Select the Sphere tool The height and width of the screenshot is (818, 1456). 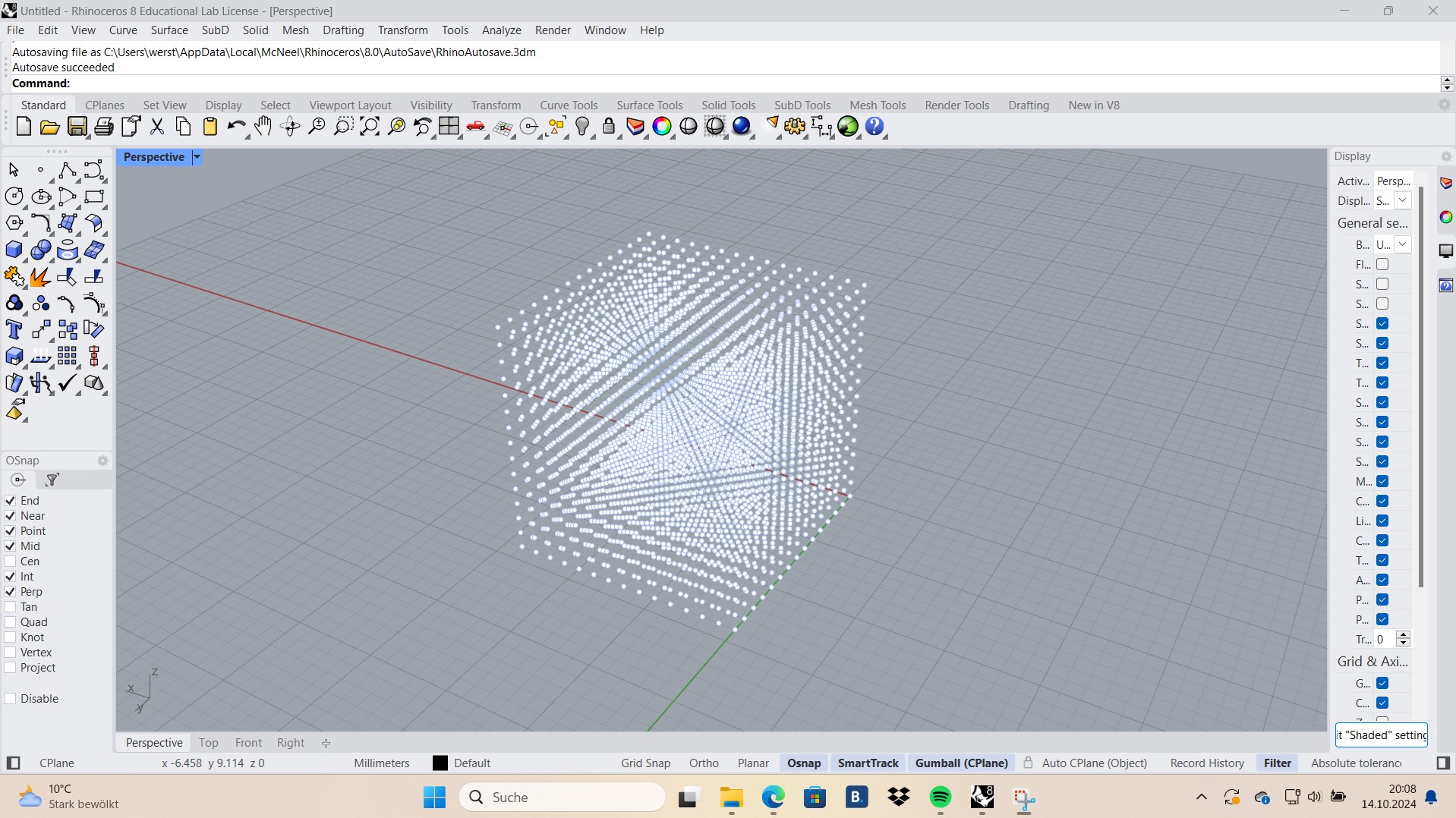[41, 250]
